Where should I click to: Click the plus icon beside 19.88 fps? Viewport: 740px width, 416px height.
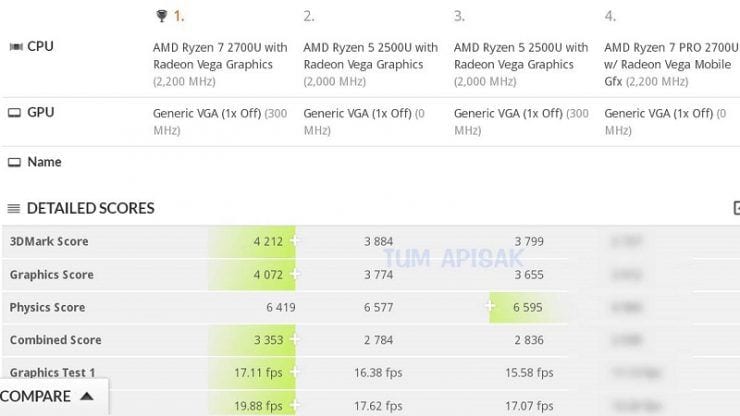pyautogui.click(x=294, y=405)
